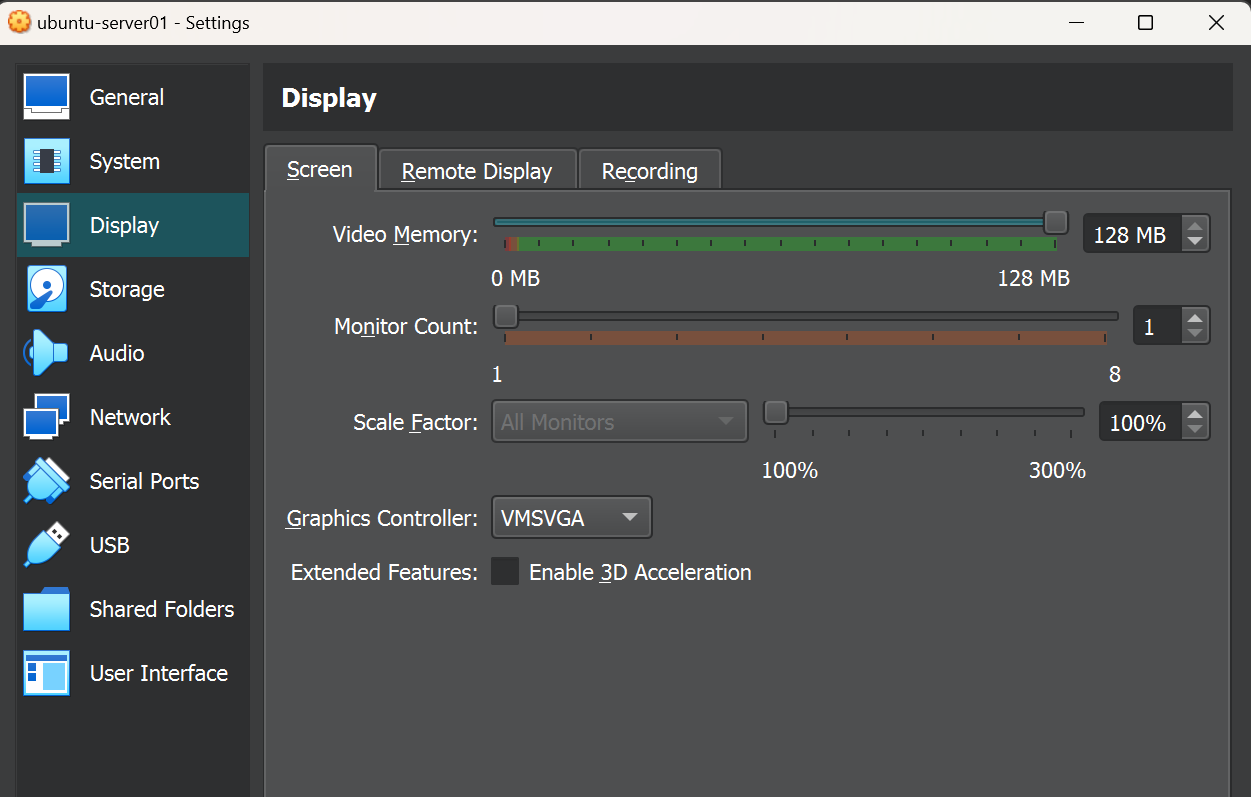This screenshot has width=1251, height=797.
Task: Open the USB plug icon
Action: 46,545
